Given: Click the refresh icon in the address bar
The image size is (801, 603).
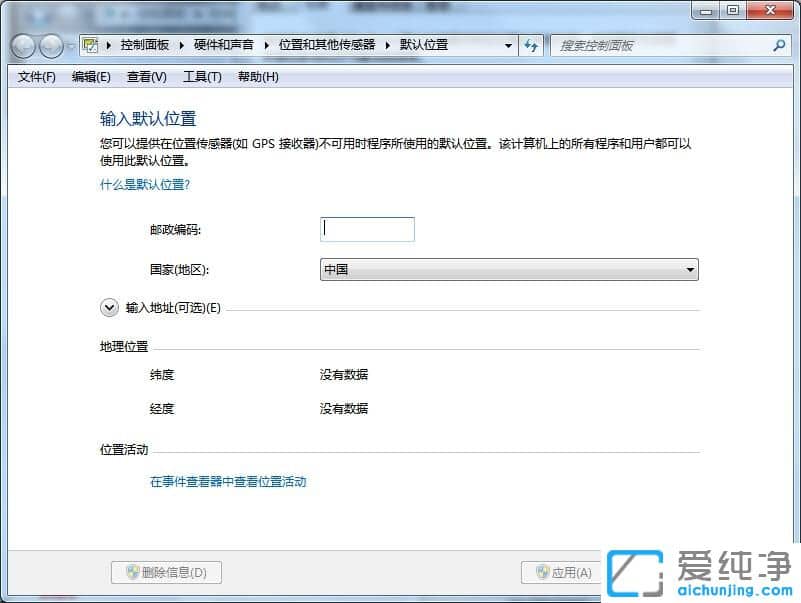Looking at the screenshot, I should point(531,45).
